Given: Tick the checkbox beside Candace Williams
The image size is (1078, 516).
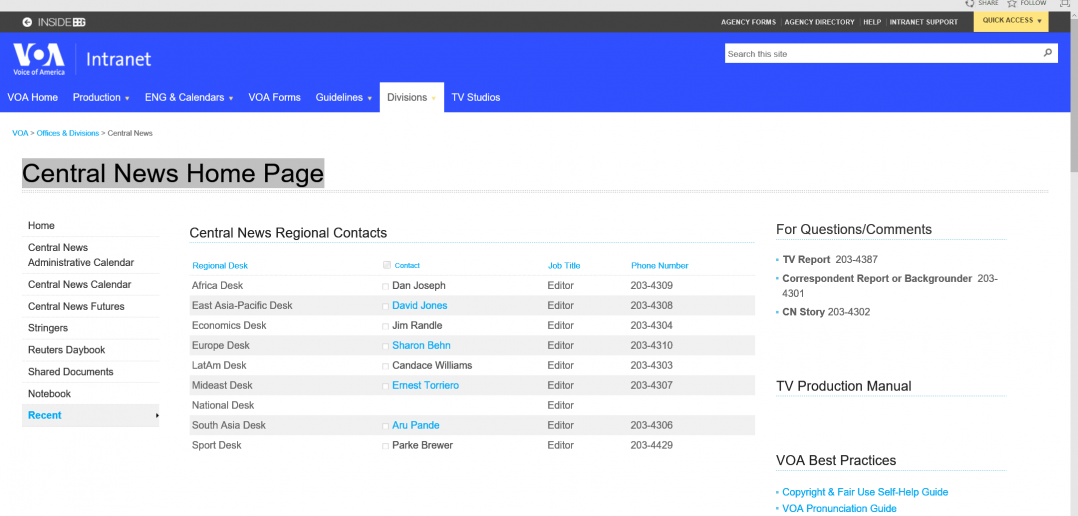Looking at the screenshot, I should 386,366.
